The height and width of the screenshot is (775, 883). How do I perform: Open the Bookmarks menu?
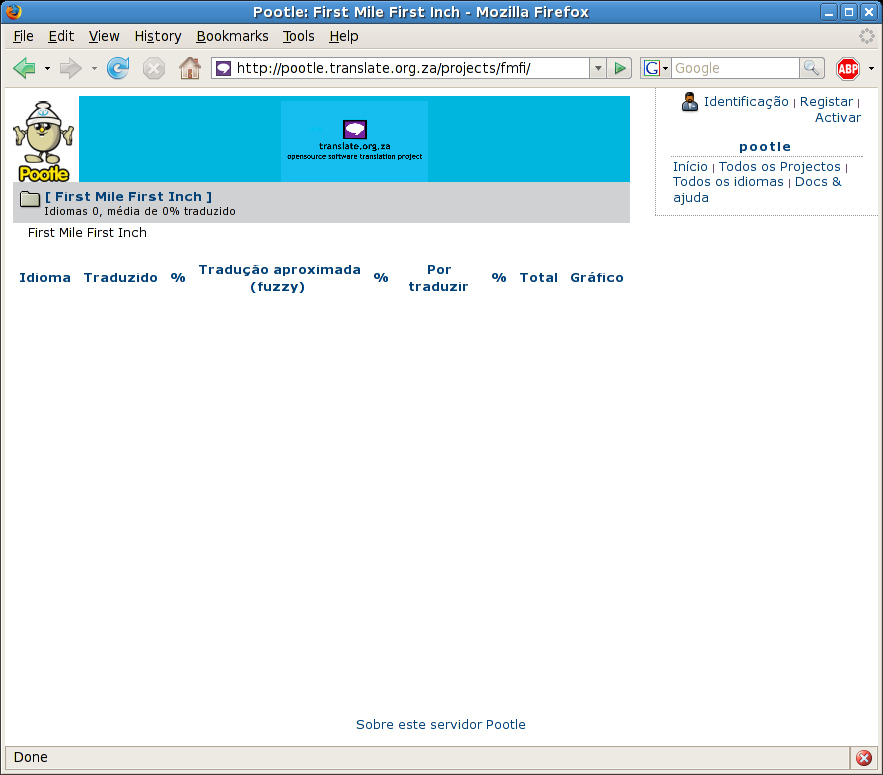[232, 36]
